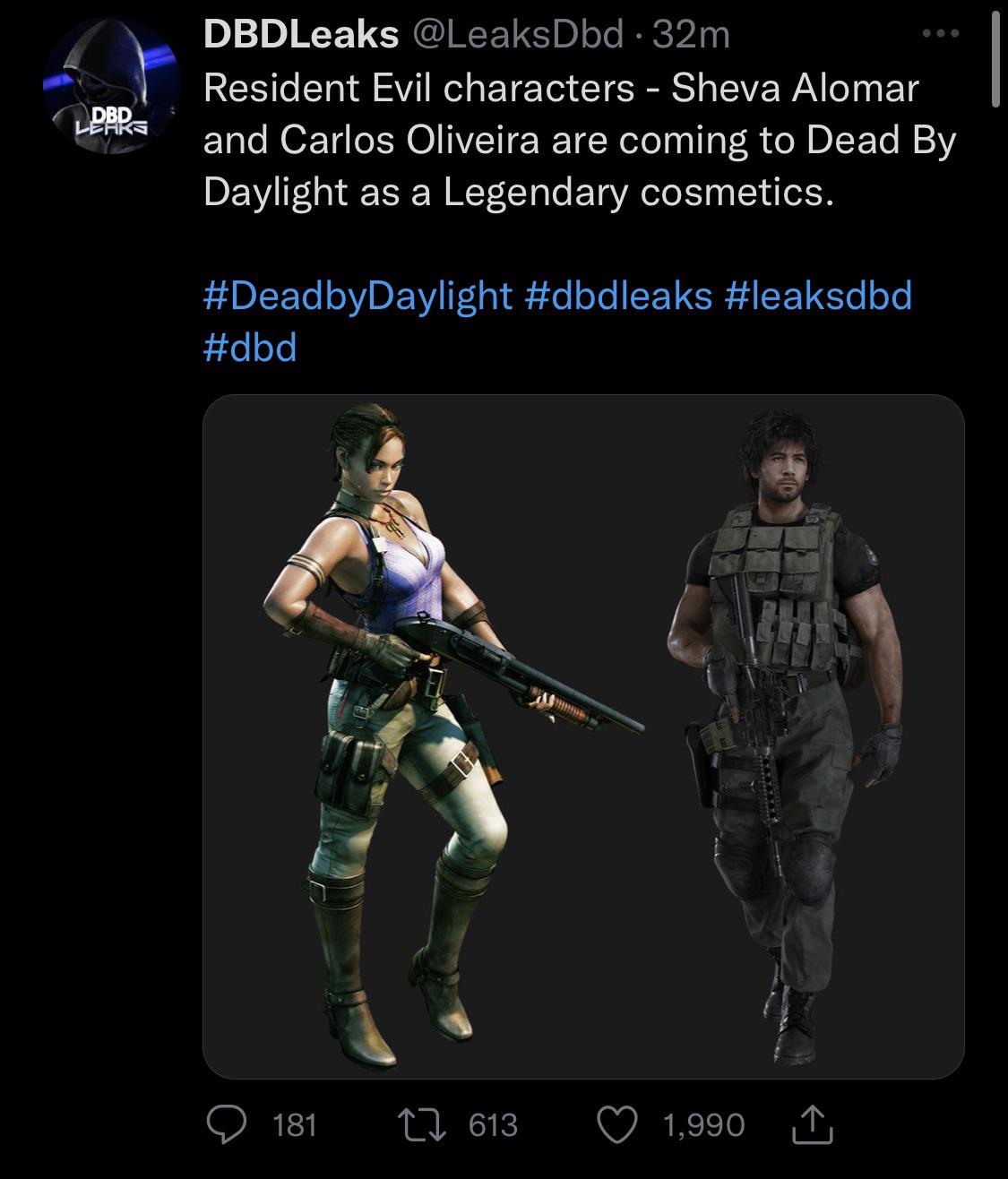1008x1179 pixels.
Task: Open the #leaksdbd hashtag
Action: (x=818, y=295)
